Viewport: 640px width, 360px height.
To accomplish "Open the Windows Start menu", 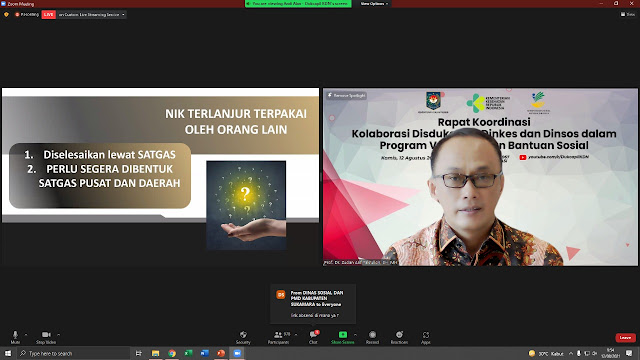I will click(8, 353).
